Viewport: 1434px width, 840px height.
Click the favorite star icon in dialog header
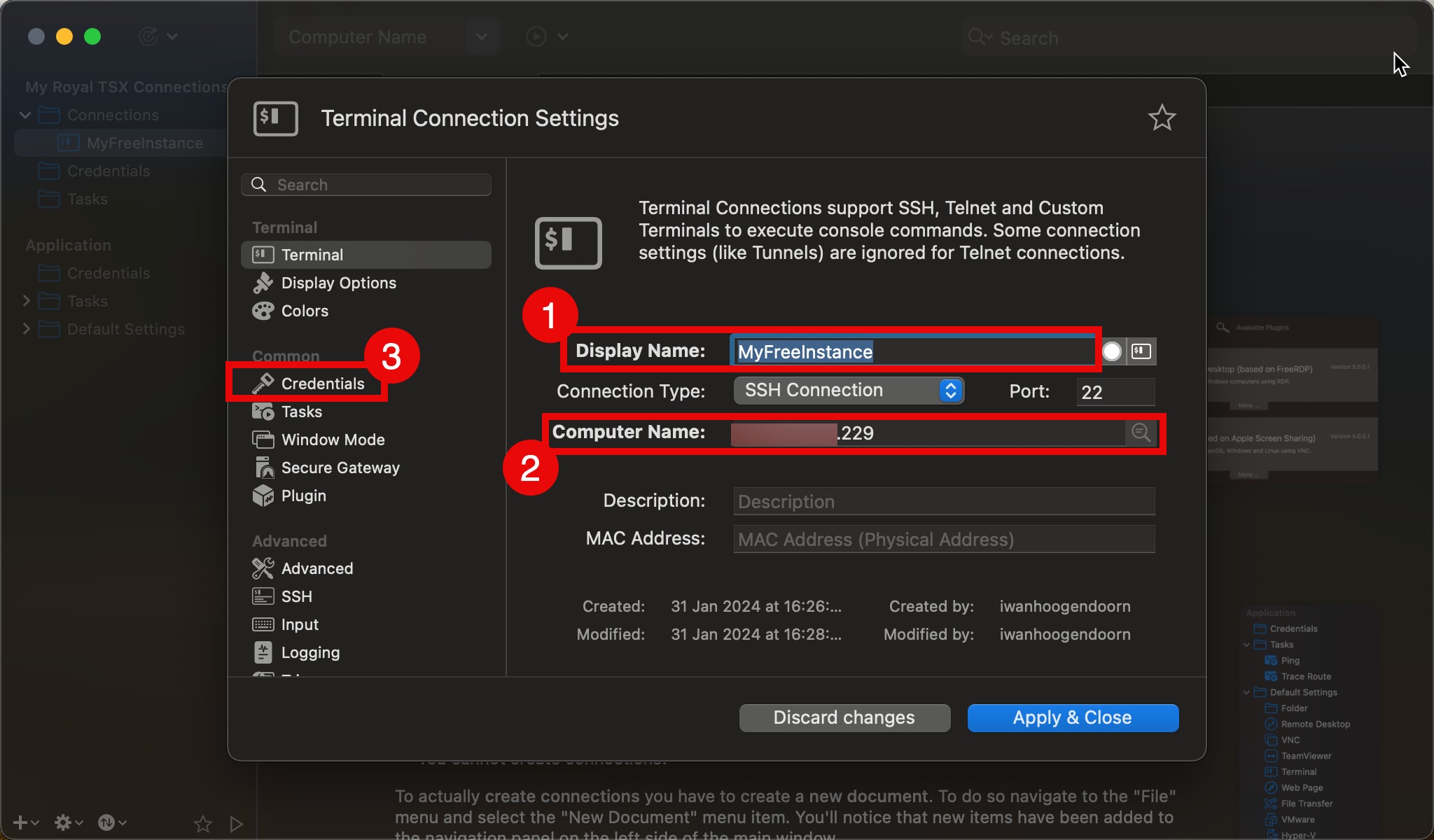click(x=1162, y=118)
